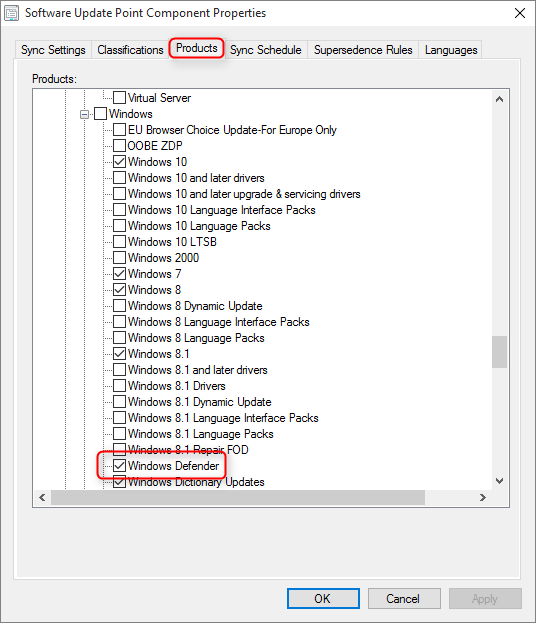Enable Windows 8.1 Dynamic Update checkbox
Viewport: 536px width, 623px height.
120,402
